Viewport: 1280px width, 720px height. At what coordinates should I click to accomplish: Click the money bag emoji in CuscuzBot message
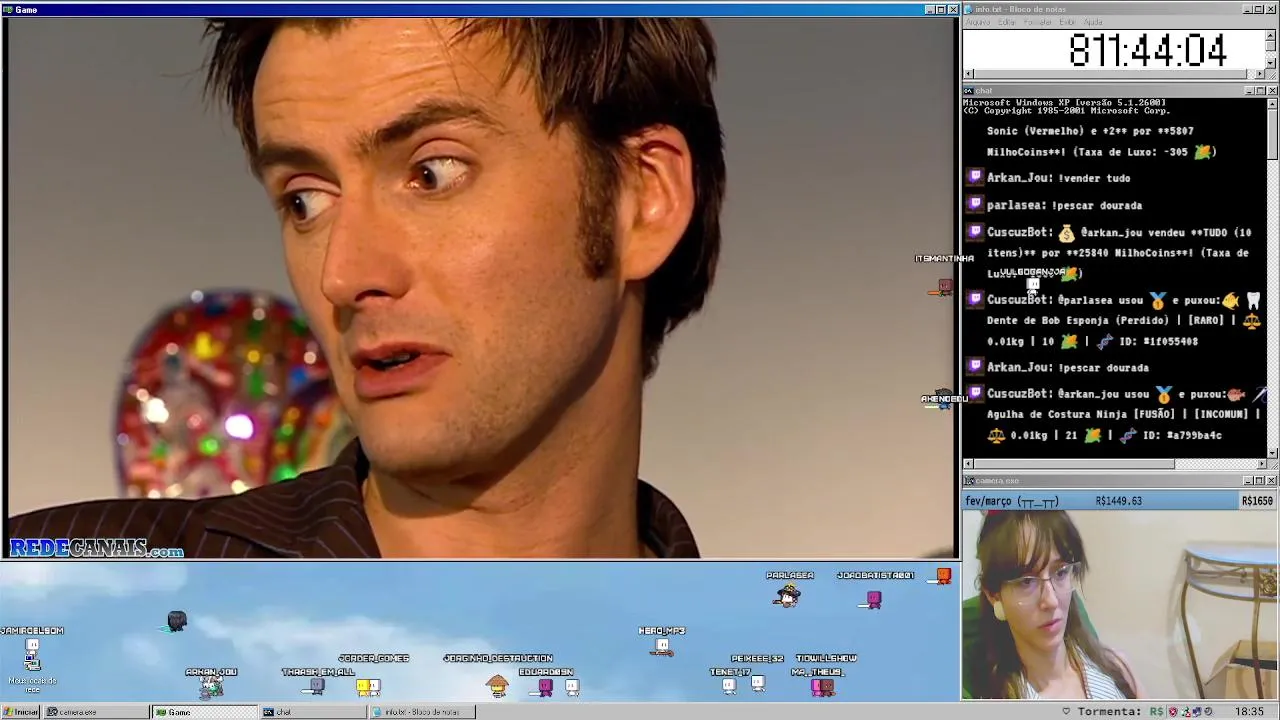click(1066, 233)
